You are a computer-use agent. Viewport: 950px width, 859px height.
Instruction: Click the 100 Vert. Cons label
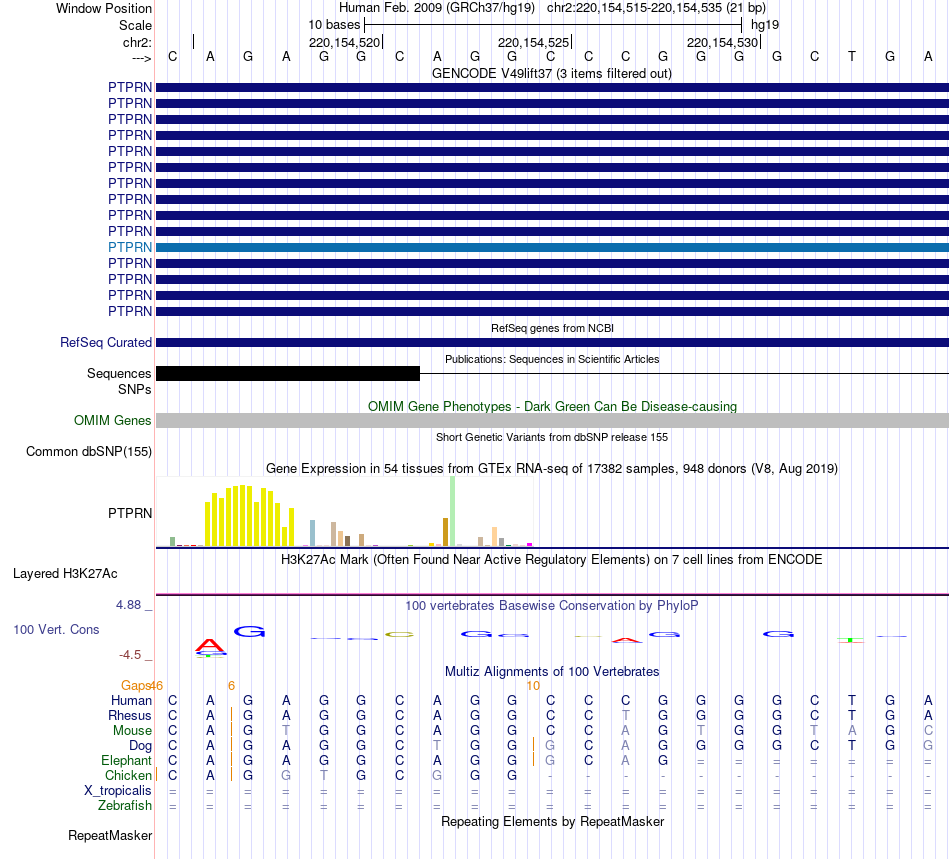click(56, 629)
